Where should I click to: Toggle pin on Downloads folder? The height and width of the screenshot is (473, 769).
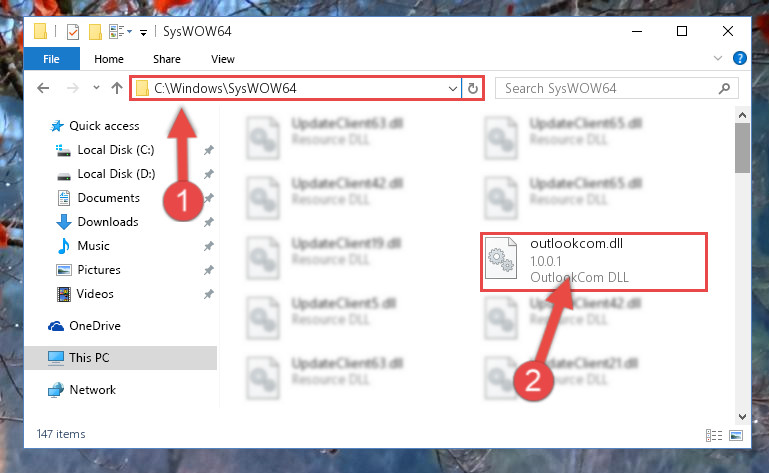pos(208,222)
